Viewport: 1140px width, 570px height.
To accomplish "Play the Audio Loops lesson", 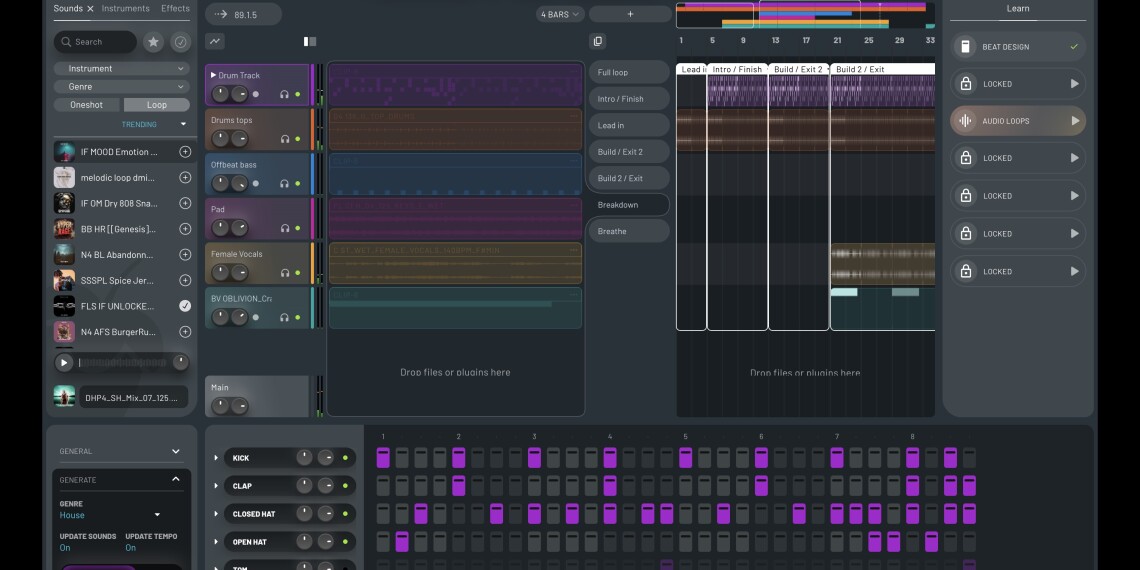I will [x=1075, y=121].
